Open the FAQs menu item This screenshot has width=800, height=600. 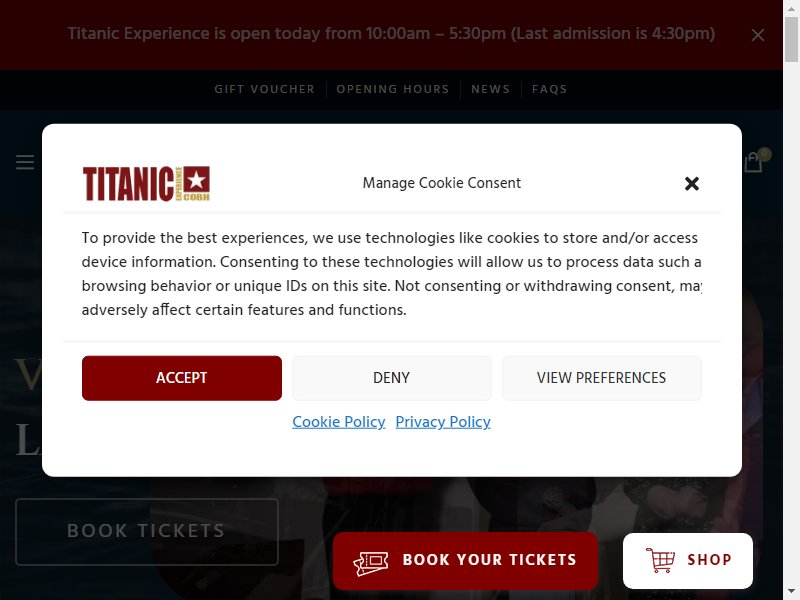(x=549, y=89)
